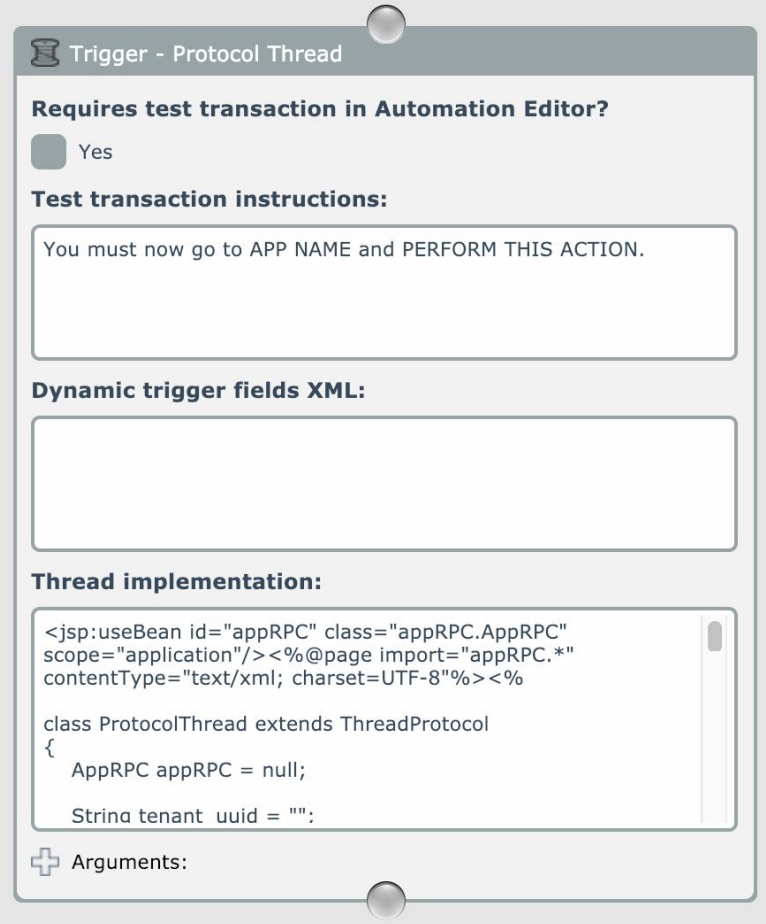766x924 pixels.
Task: Click the 'You must now go to APP NAME' instructions text
Action: pos(343,250)
